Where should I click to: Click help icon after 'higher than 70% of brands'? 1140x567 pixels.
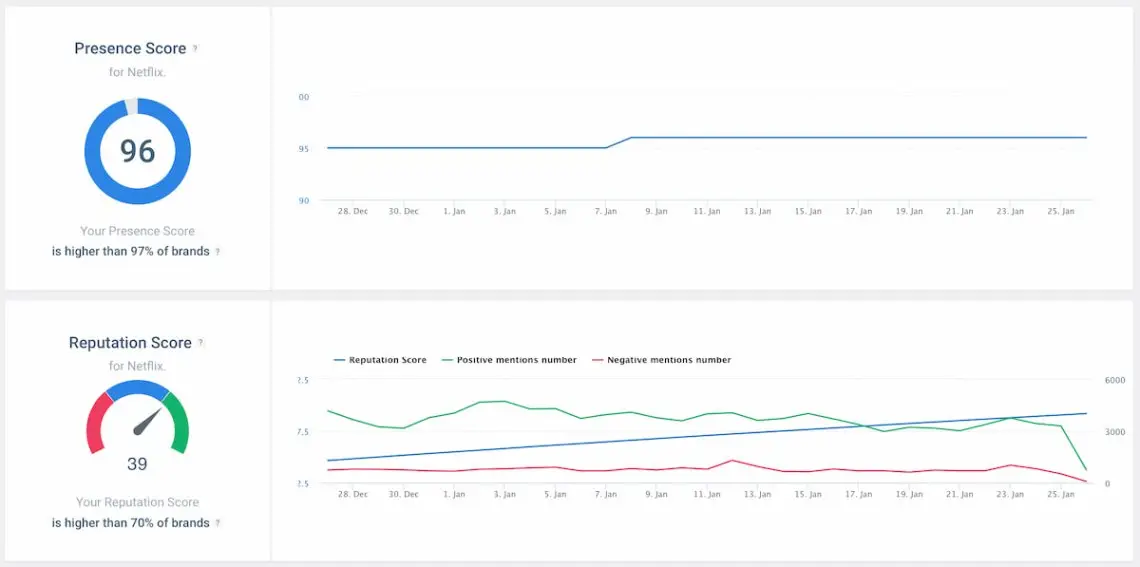217,523
